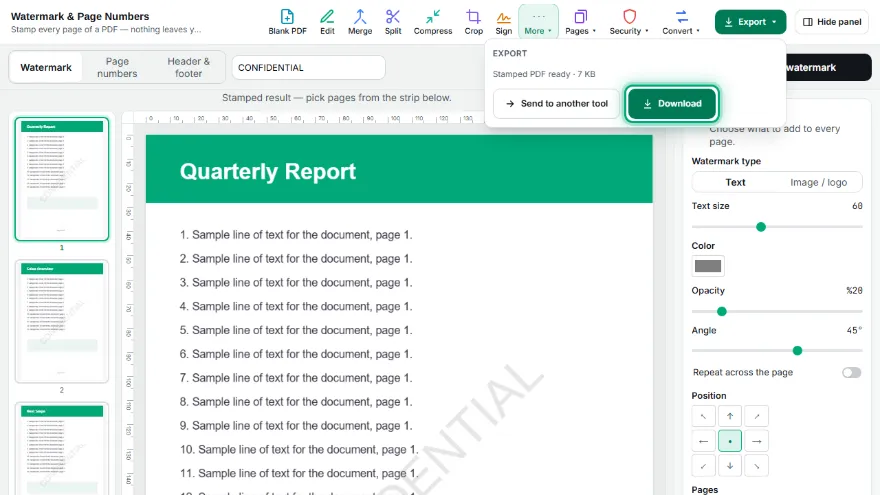Expand the More tools dropdown
Screen dimensions: 880x495
tap(538, 22)
